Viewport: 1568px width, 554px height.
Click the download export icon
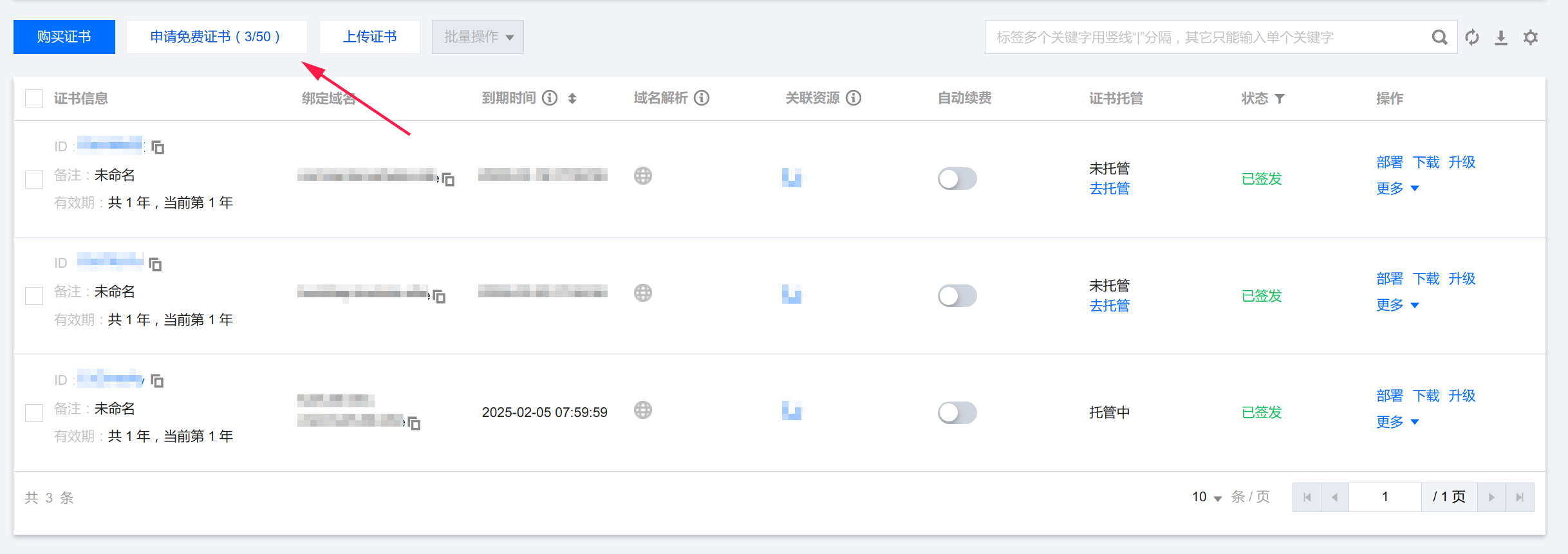click(x=1500, y=37)
